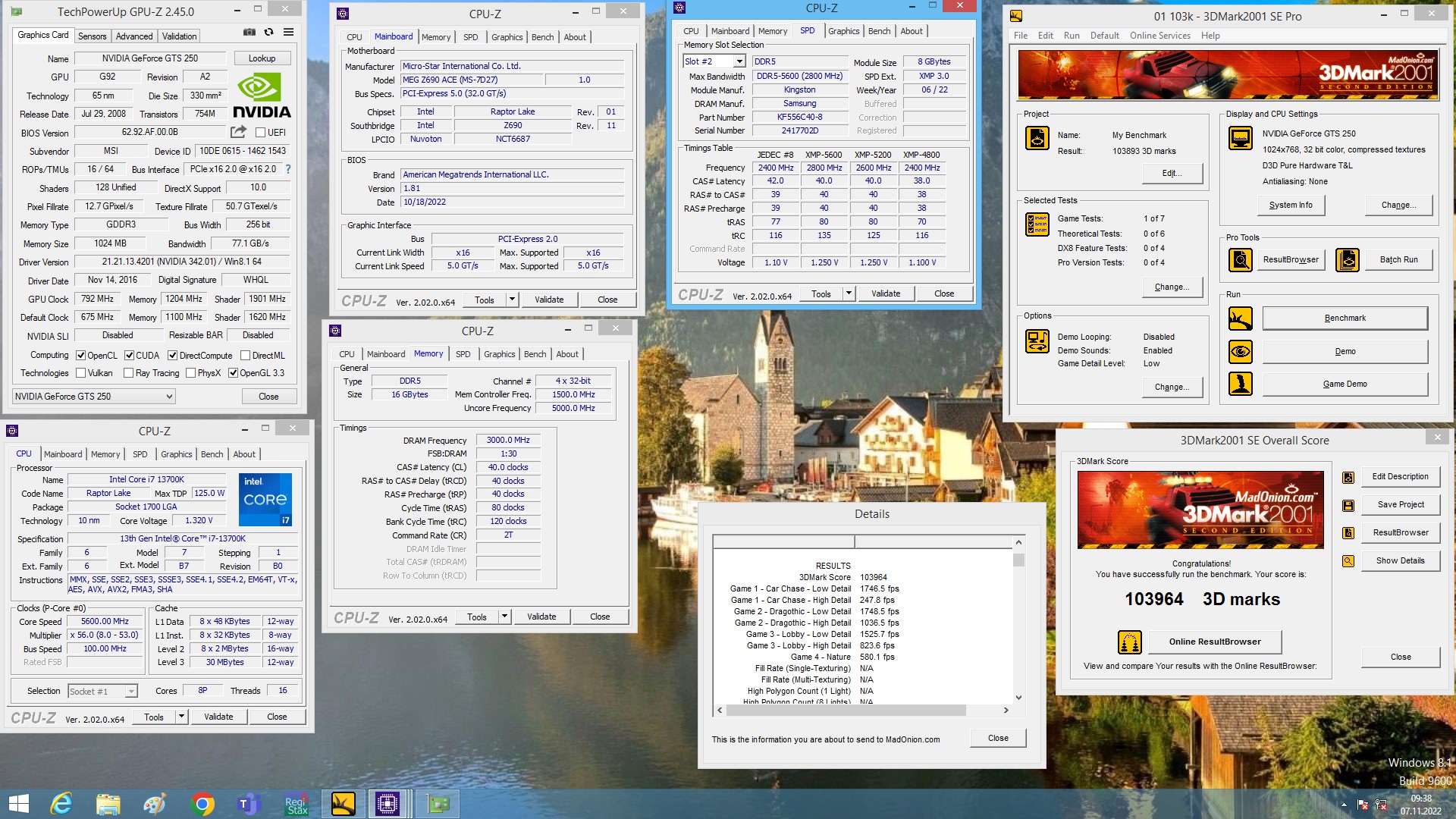Click Core Speed 5600.00 MHz field
This screenshot has width=1456, height=819.
105,621
